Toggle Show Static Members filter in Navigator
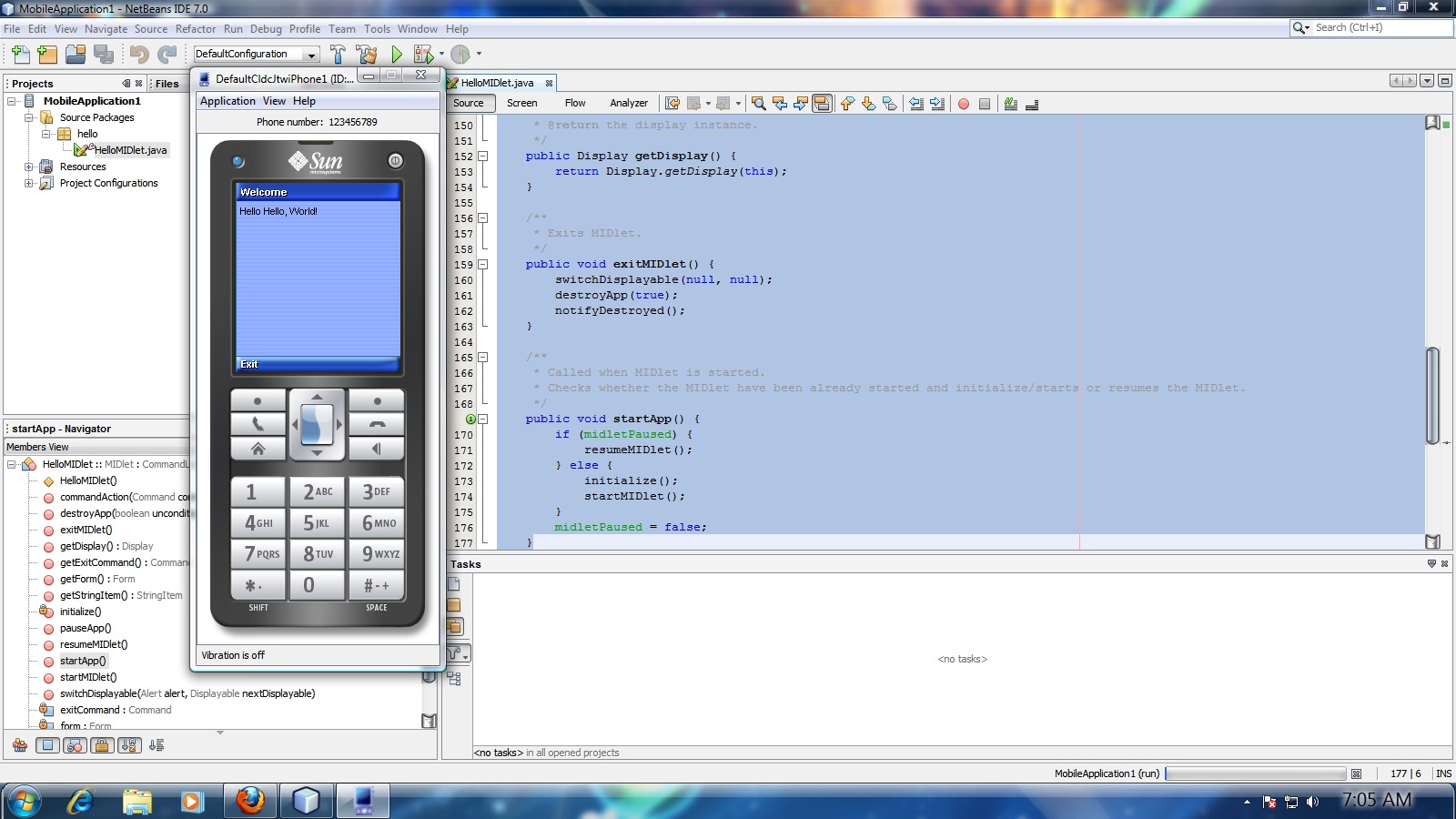The width and height of the screenshot is (1456, 819). click(x=74, y=744)
